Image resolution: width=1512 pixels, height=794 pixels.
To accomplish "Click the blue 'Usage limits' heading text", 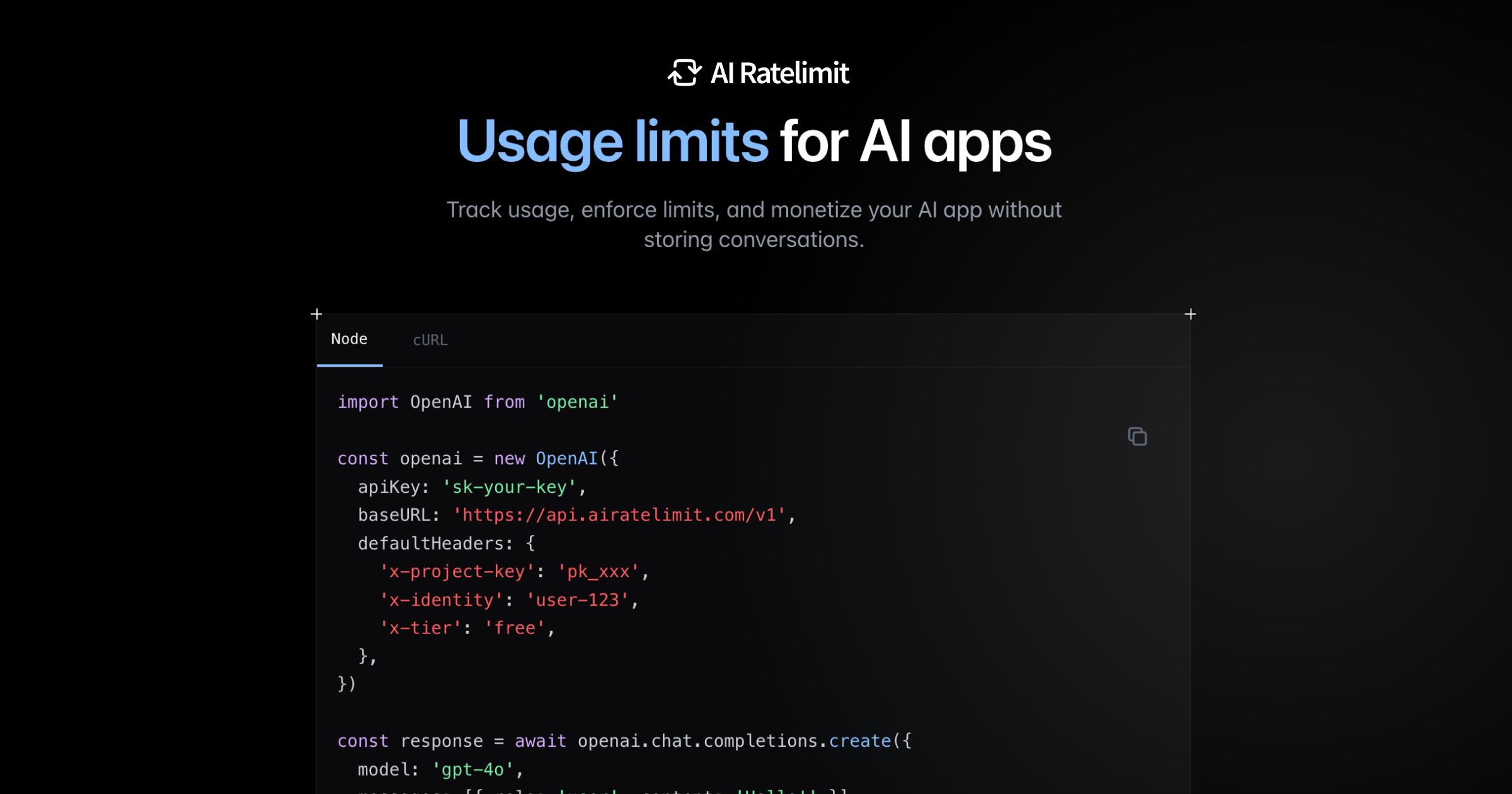I will 612,142.
